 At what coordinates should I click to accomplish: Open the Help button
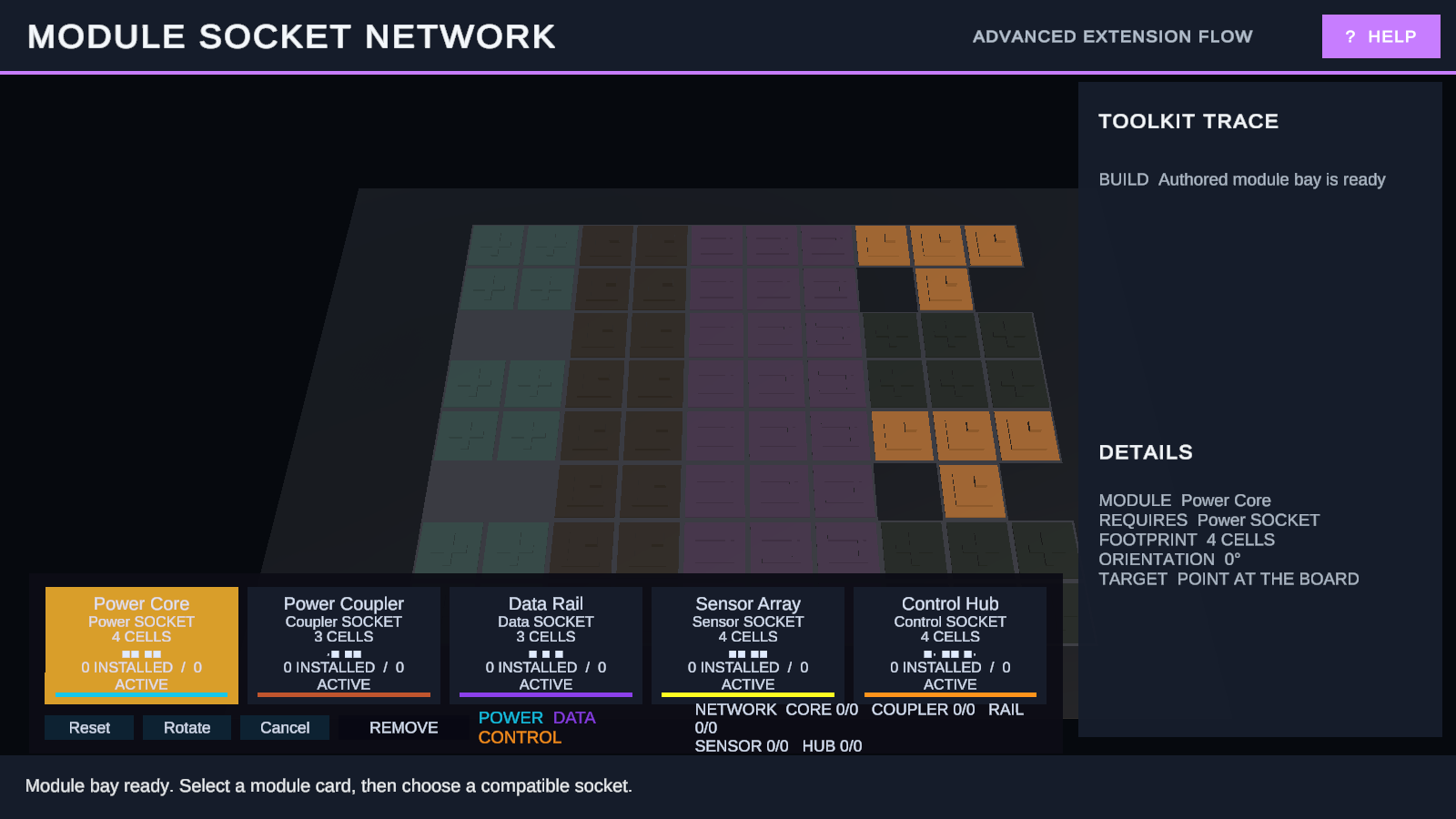(x=1380, y=36)
